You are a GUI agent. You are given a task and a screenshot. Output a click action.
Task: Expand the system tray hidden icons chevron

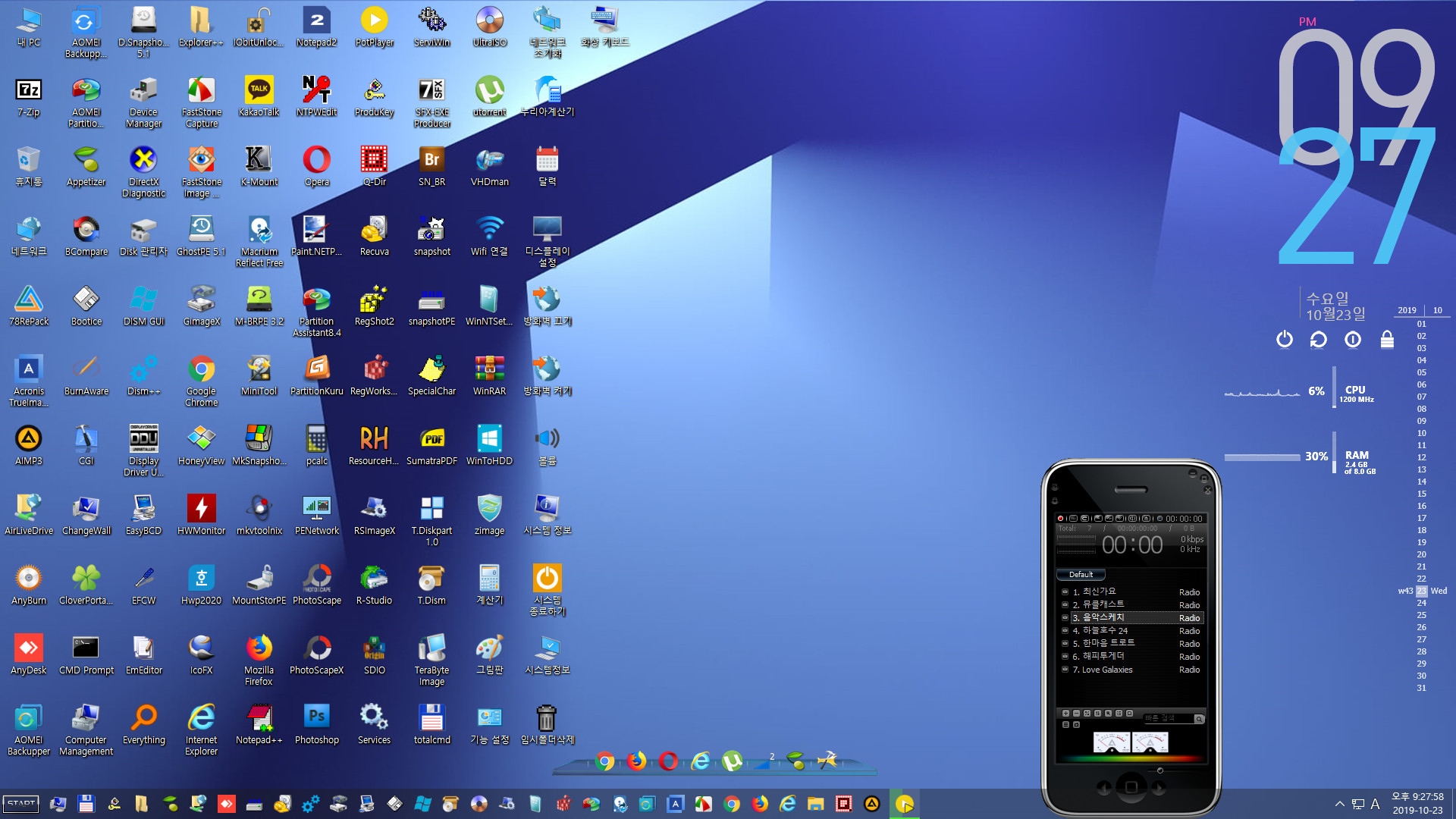coord(1339,804)
